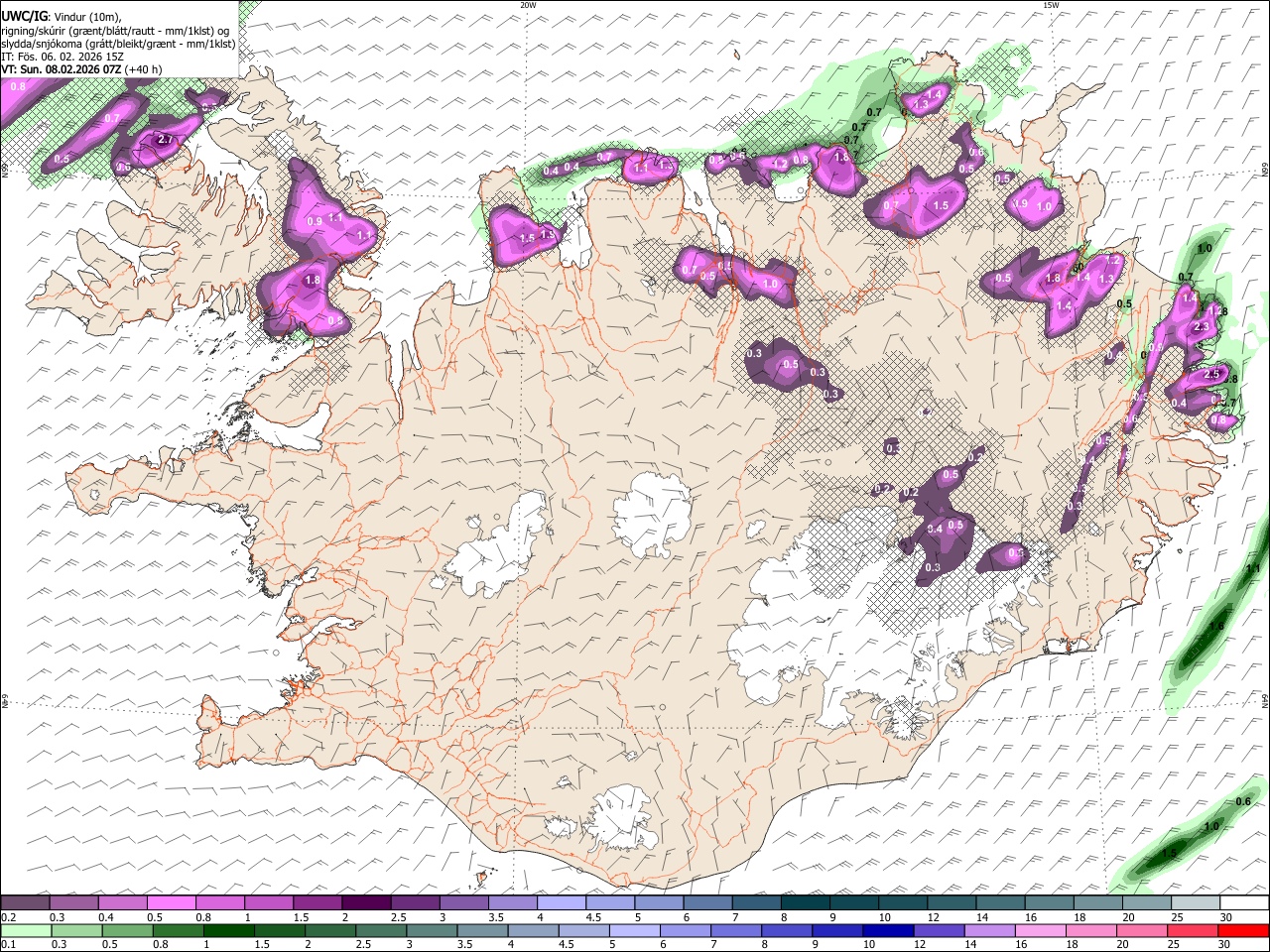Click the '2.3' snowfall value on the east coast
Viewport: 1270px width, 952px height.
point(1201,326)
